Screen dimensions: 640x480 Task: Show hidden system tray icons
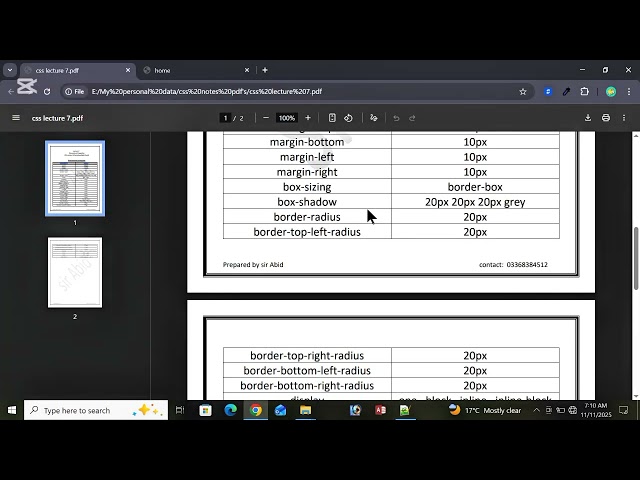(536, 410)
